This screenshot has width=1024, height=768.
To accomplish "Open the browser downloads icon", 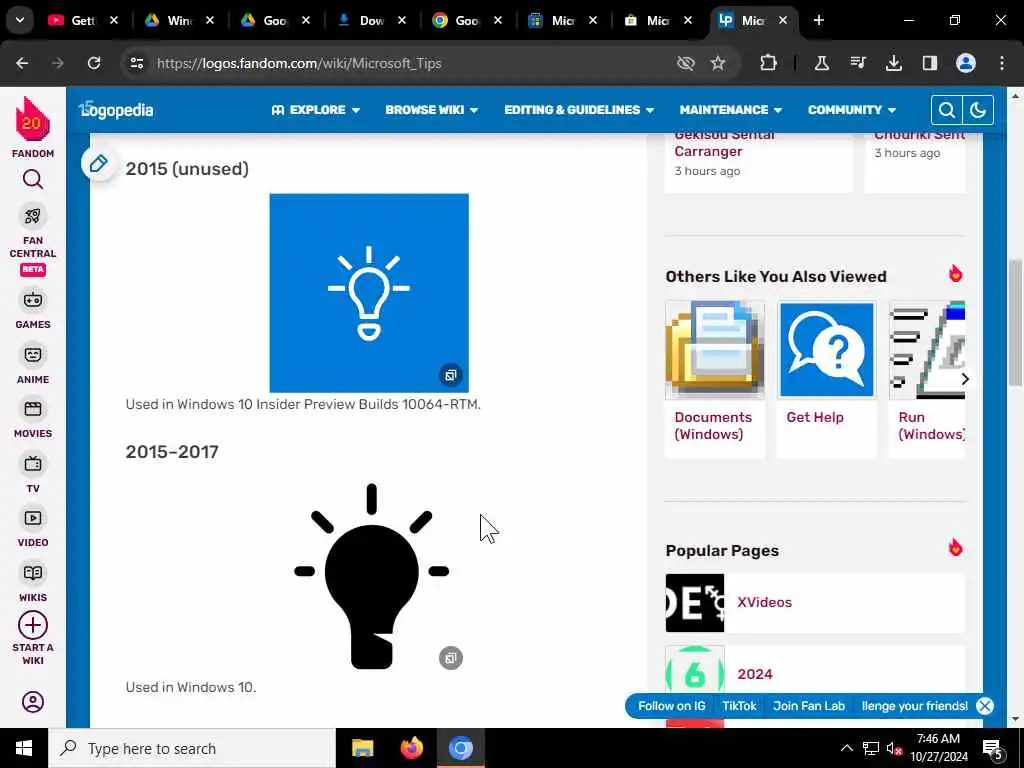I will [x=893, y=63].
